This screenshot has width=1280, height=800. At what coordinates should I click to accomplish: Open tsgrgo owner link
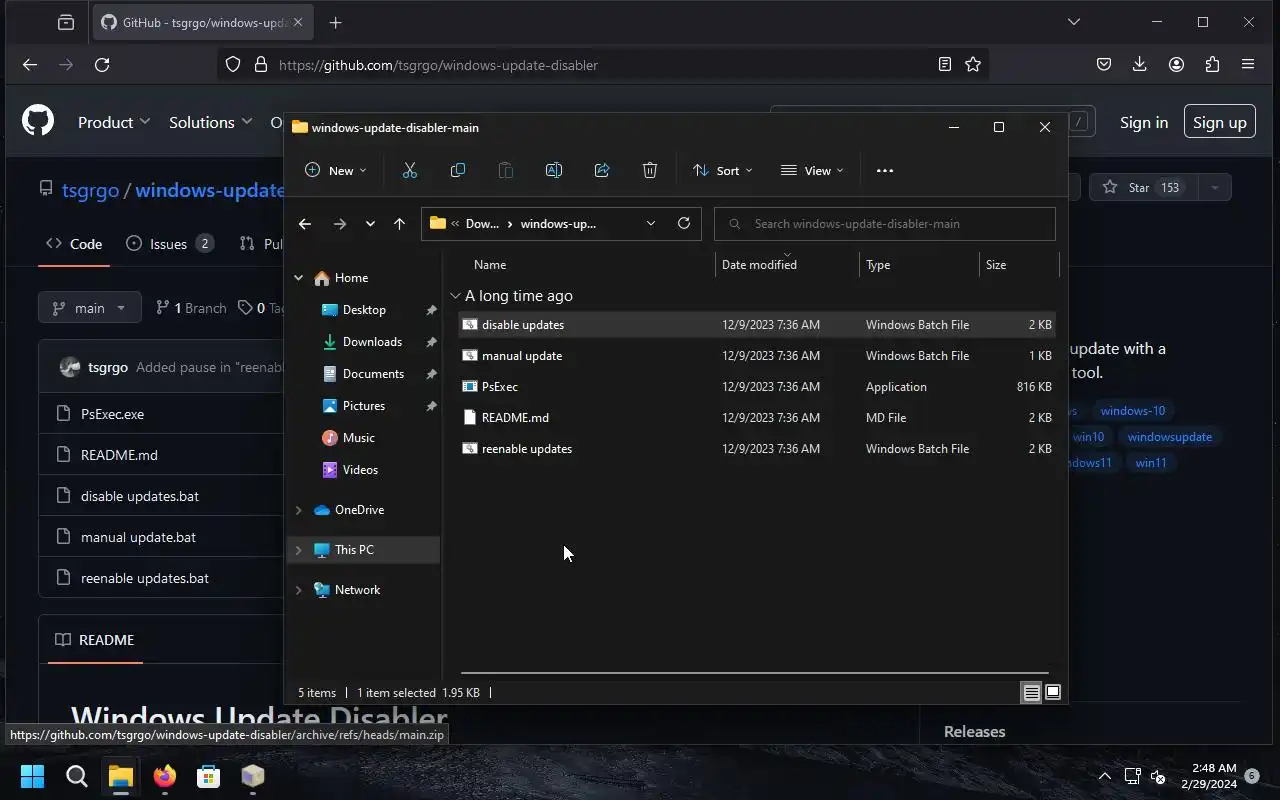(x=91, y=190)
